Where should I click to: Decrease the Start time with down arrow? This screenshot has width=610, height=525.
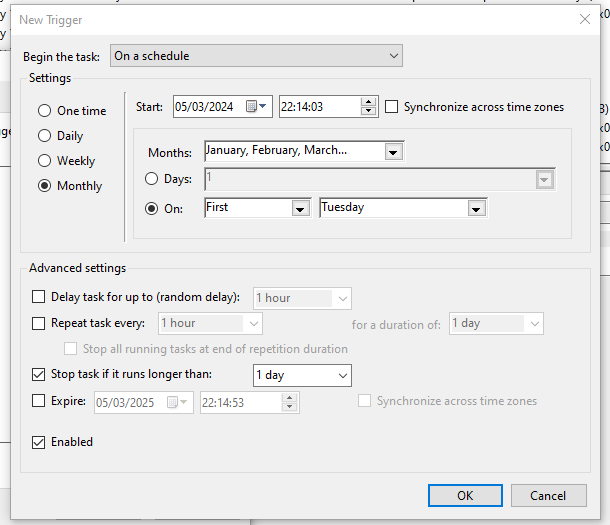pyautogui.click(x=369, y=111)
